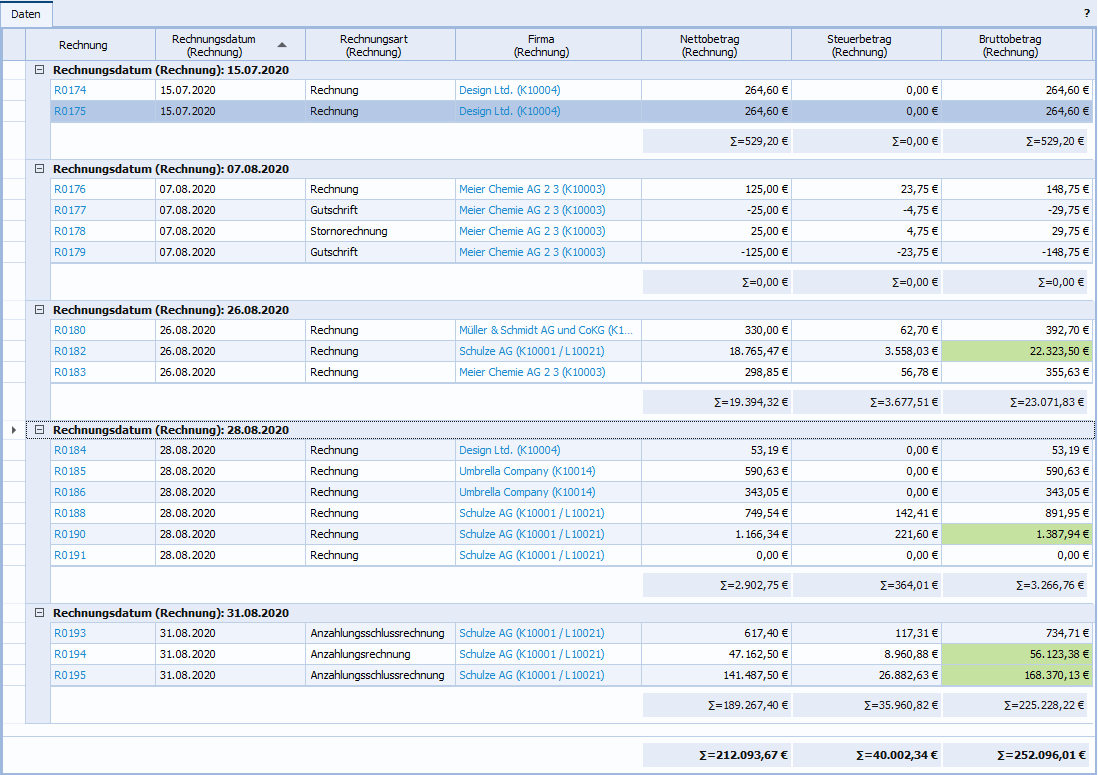The image size is (1098, 775).
Task: Collapse the 28.08.2020 invoice date group
Action: (x=40, y=430)
